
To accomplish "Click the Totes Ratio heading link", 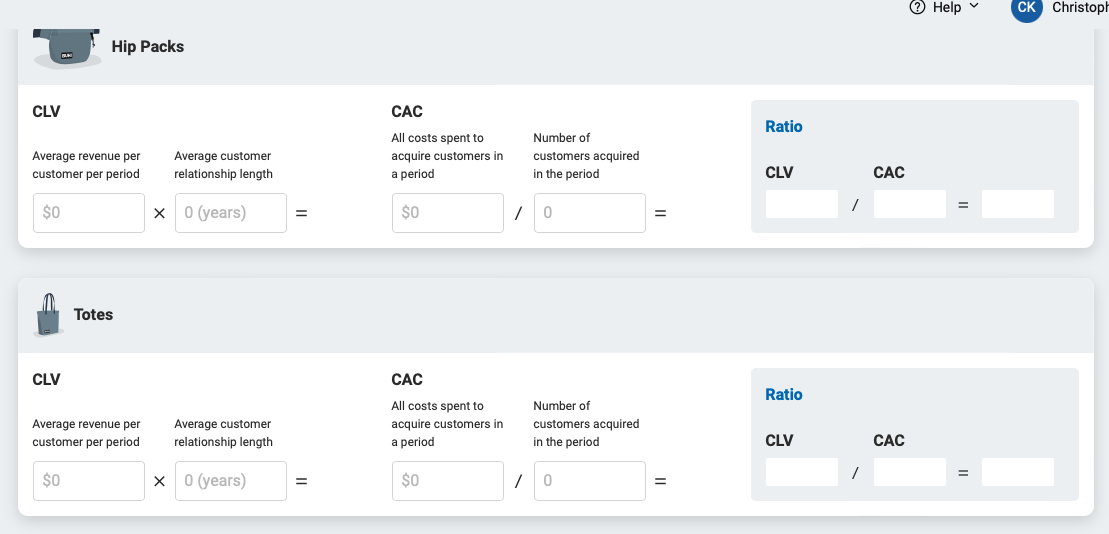I will tap(784, 395).
